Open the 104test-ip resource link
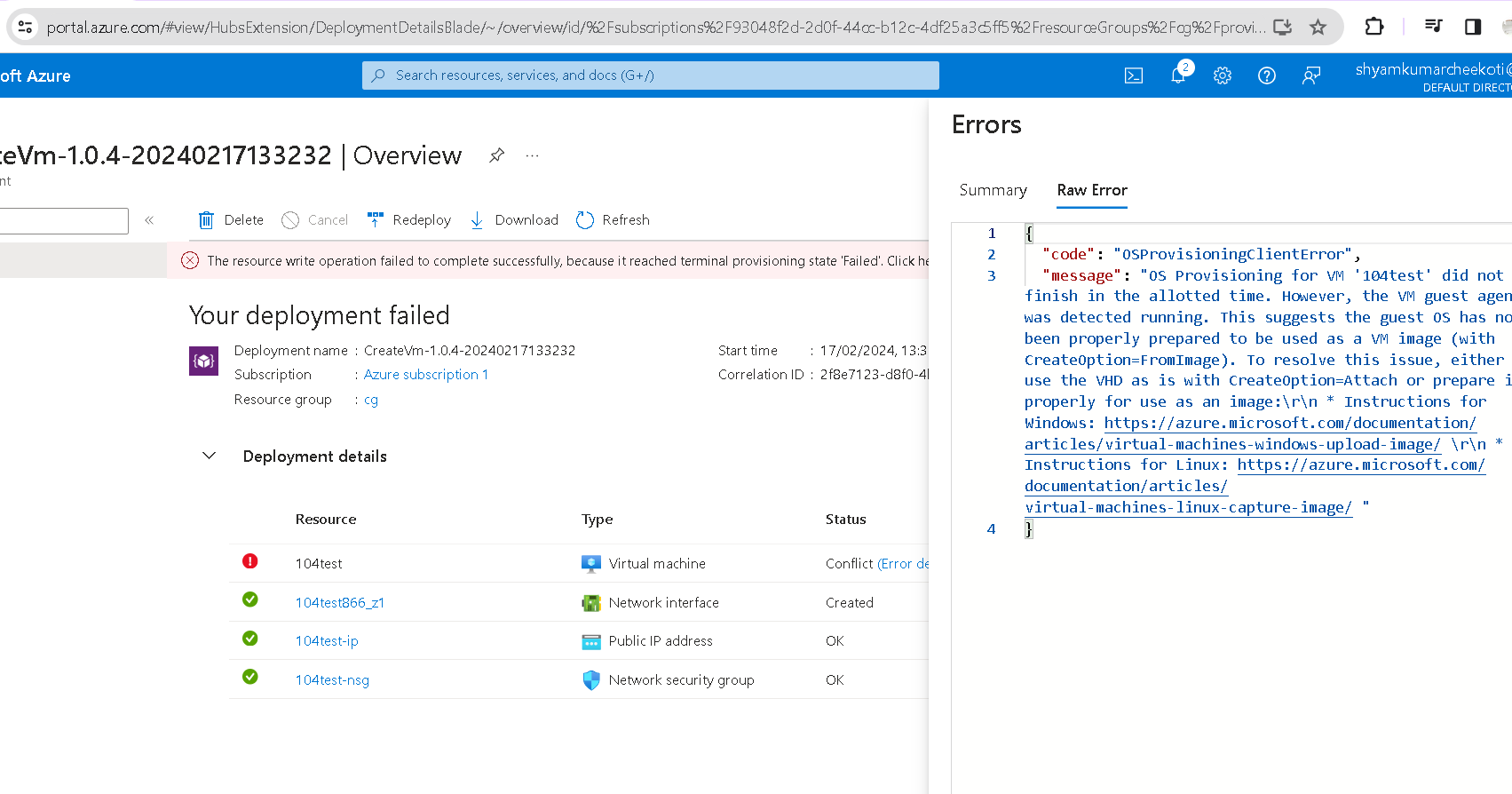The width and height of the screenshot is (1512, 794). [x=327, y=641]
